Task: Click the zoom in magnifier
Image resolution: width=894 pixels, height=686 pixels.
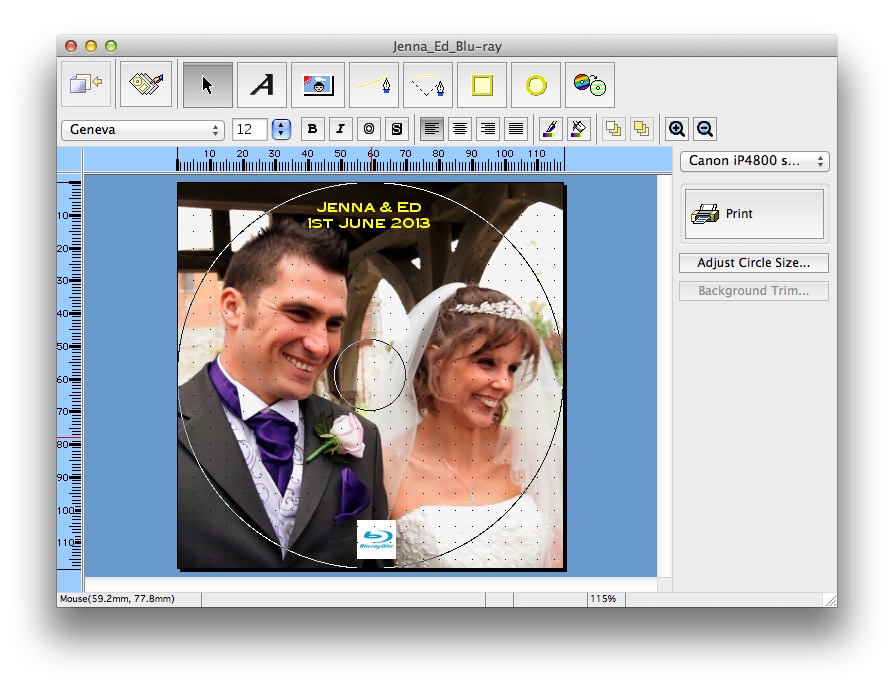Action: [677, 129]
